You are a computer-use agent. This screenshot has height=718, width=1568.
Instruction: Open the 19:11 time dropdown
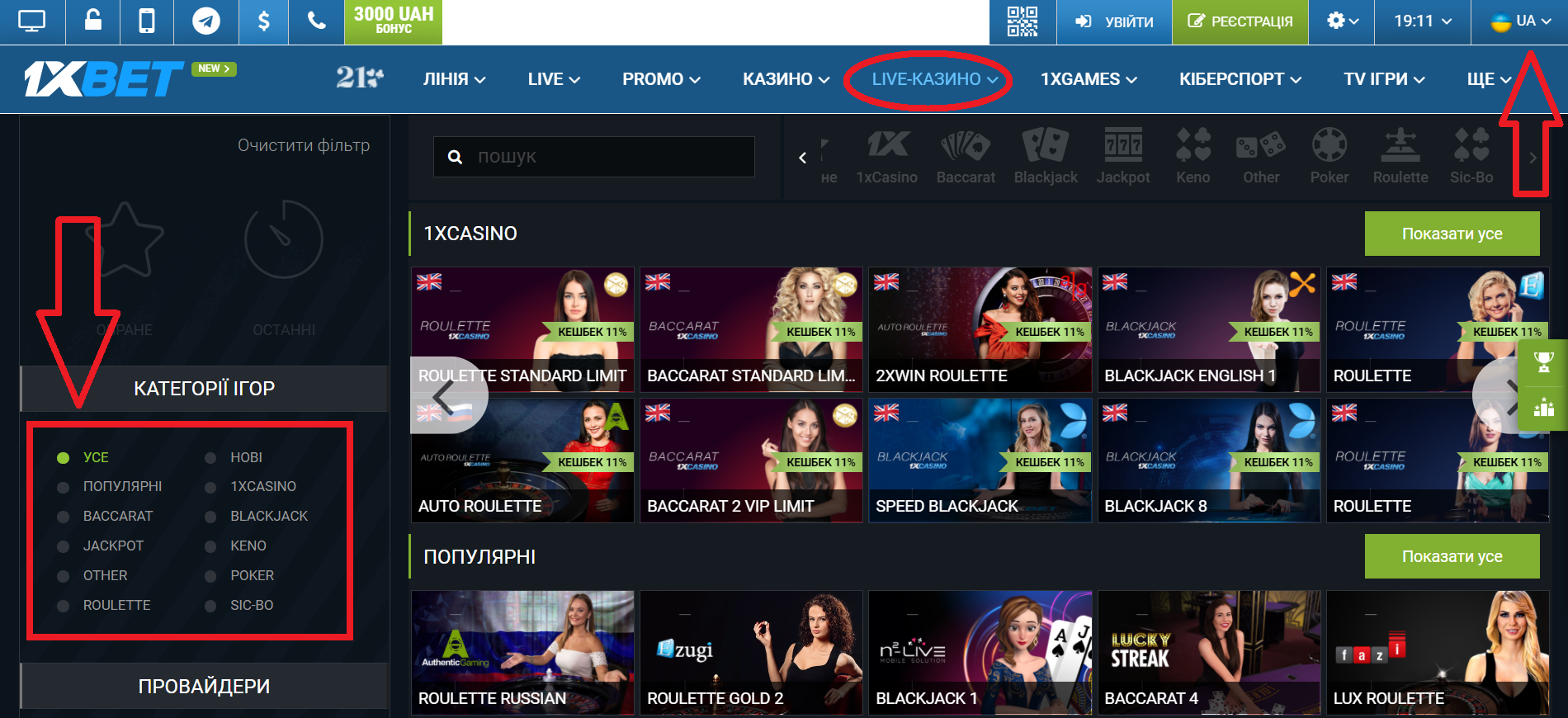tap(1423, 21)
